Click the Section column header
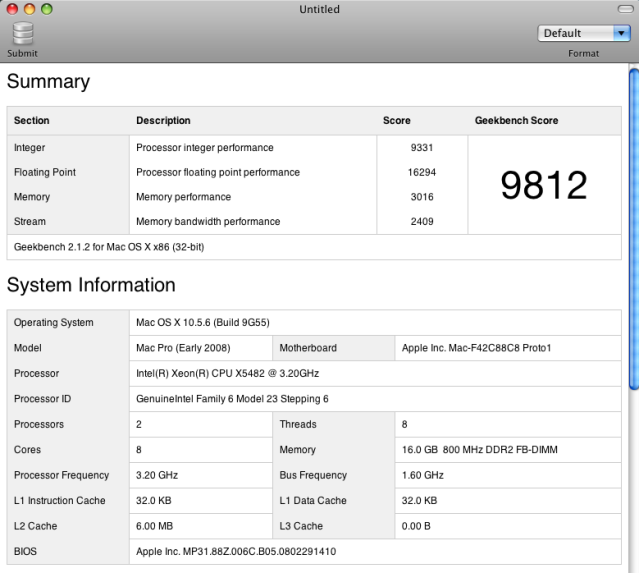639x573 pixels. pyautogui.click(x=31, y=121)
